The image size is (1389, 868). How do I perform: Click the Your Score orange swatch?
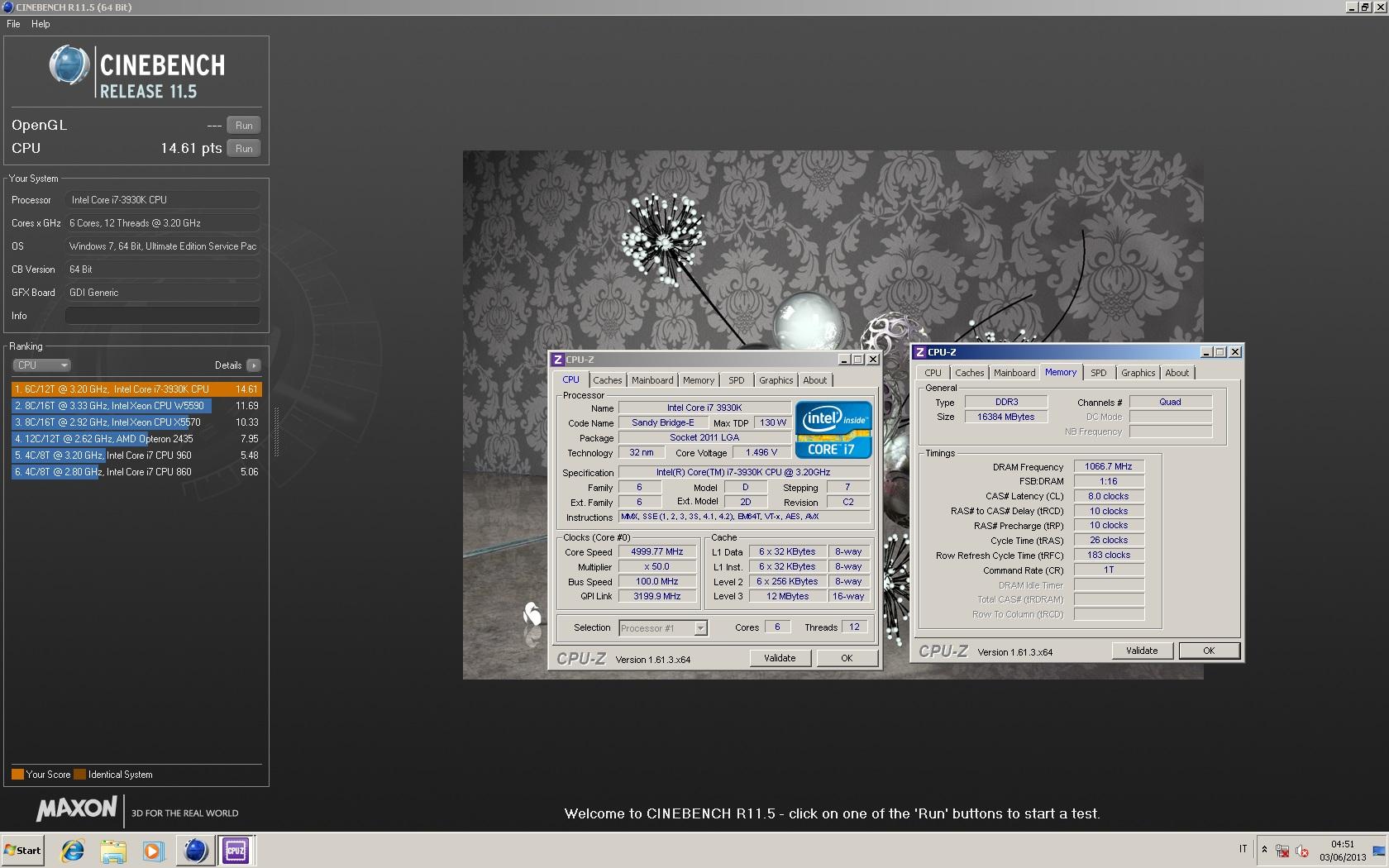click(17, 775)
